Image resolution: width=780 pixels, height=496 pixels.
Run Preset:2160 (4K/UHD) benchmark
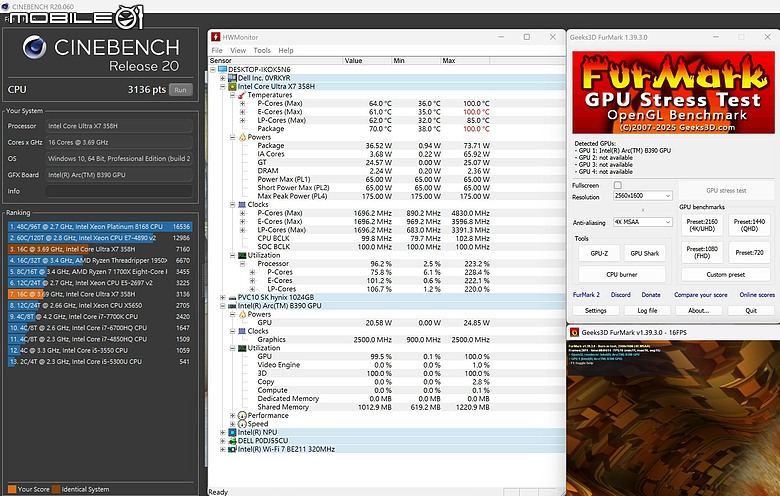pyautogui.click(x=701, y=225)
